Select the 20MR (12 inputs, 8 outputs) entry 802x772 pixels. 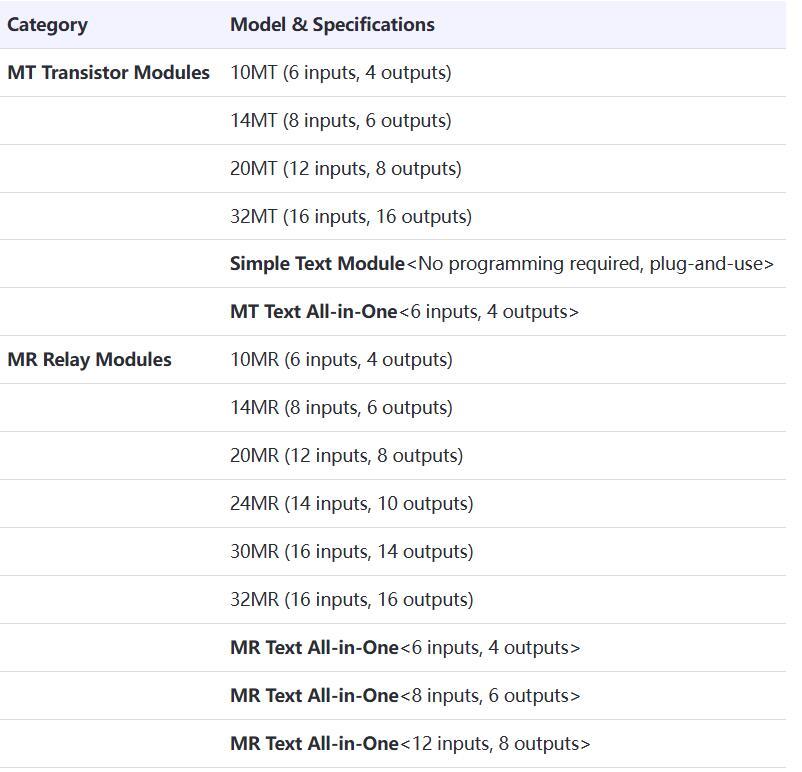(347, 456)
